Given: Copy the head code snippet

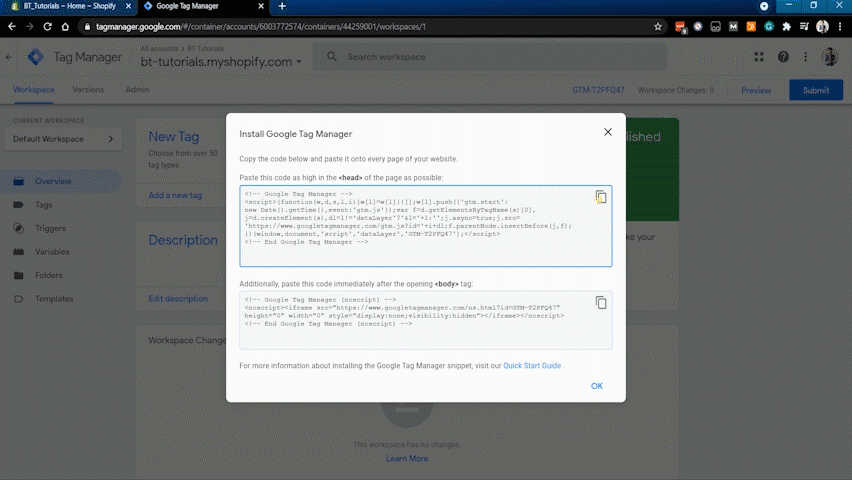Looking at the screenshot, I should 600,197.
